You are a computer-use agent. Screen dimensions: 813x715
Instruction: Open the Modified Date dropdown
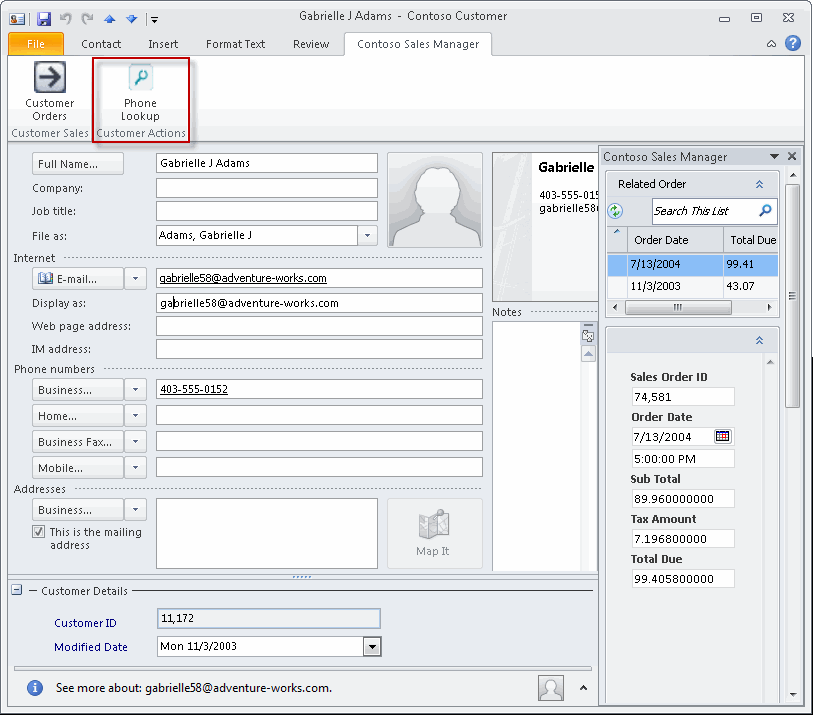tap(372, 647)
